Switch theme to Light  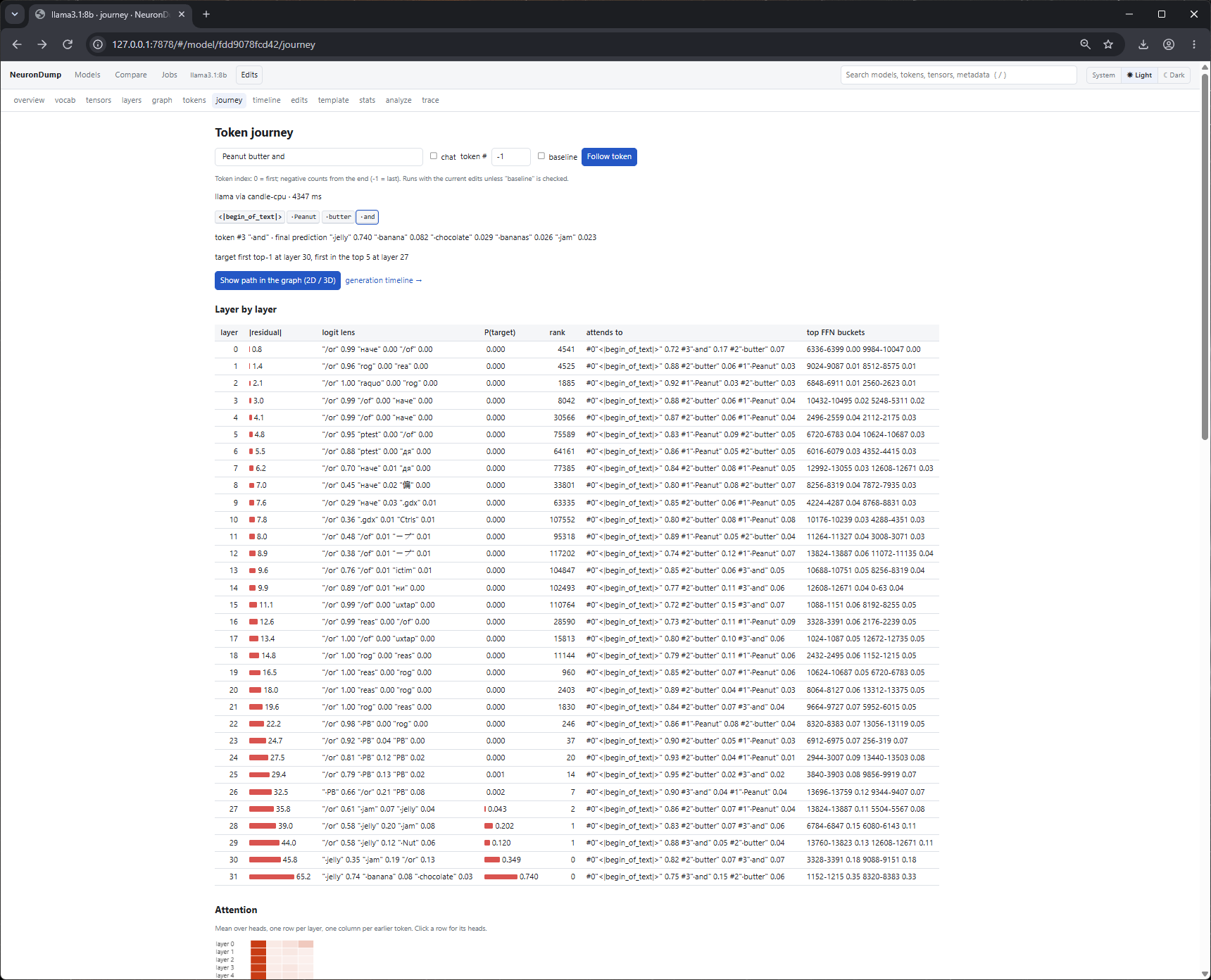(1139, 75)
